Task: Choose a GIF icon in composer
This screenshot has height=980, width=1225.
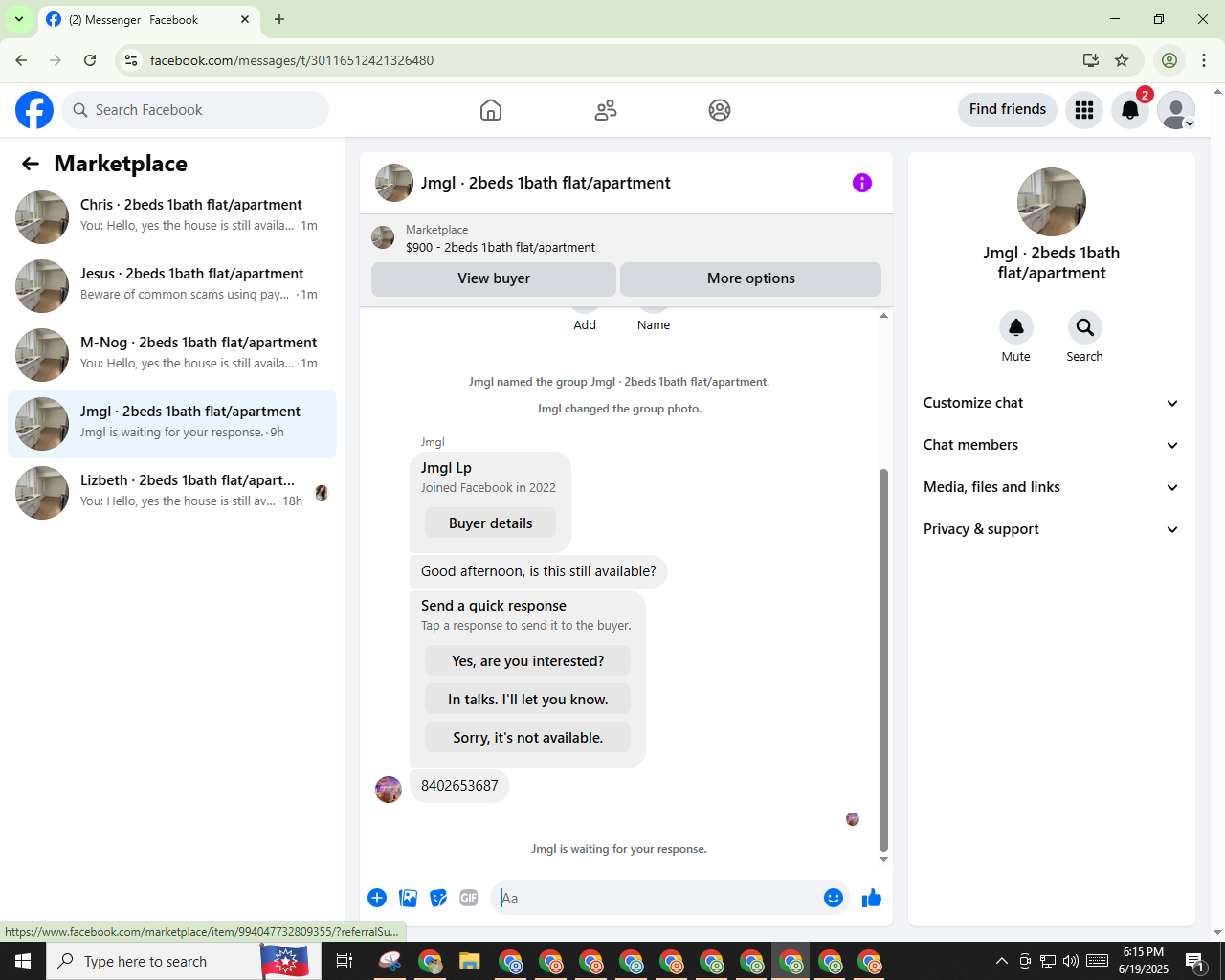Action: click(x=469, y=898)
